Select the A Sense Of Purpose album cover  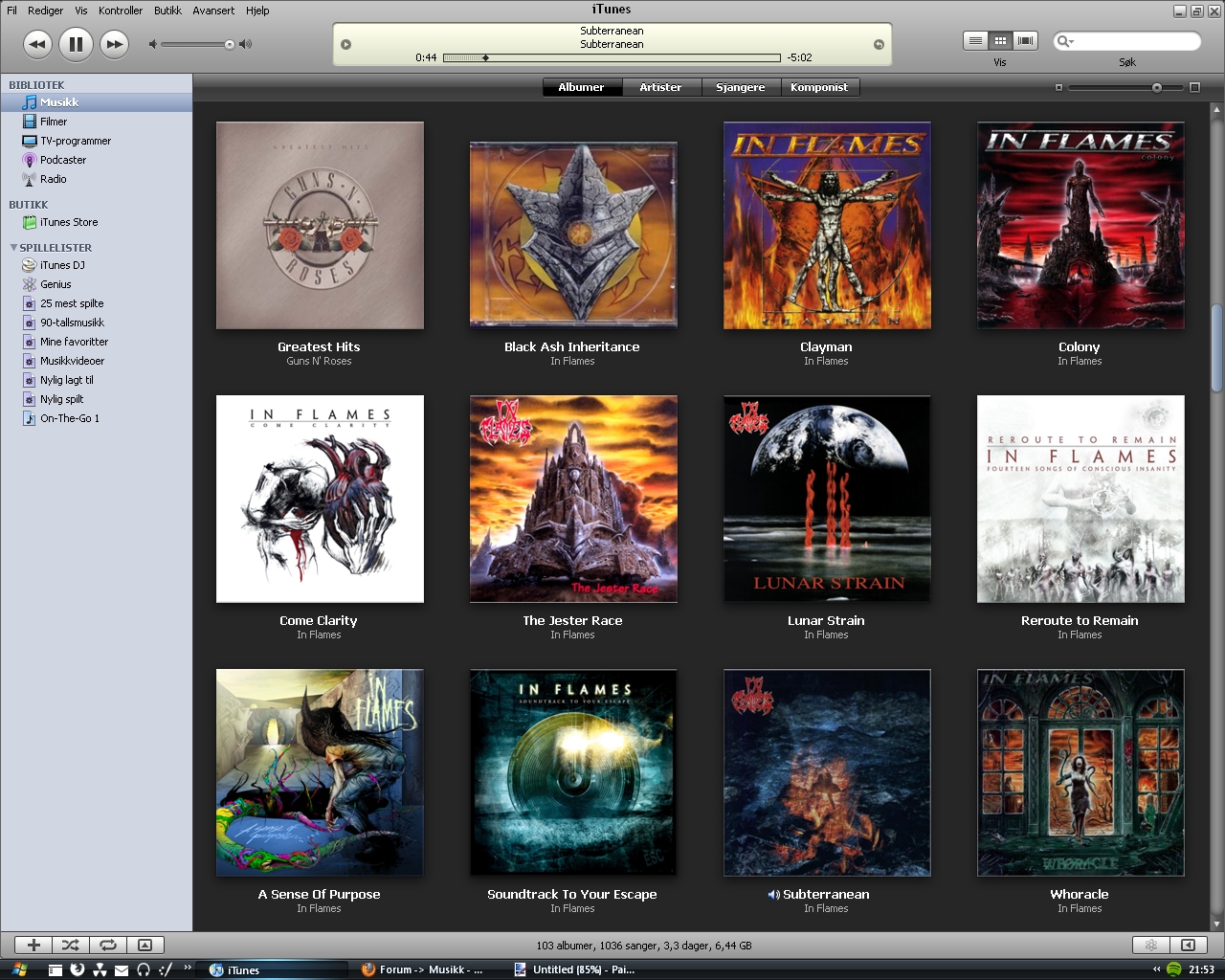click(x=320, y=772)
